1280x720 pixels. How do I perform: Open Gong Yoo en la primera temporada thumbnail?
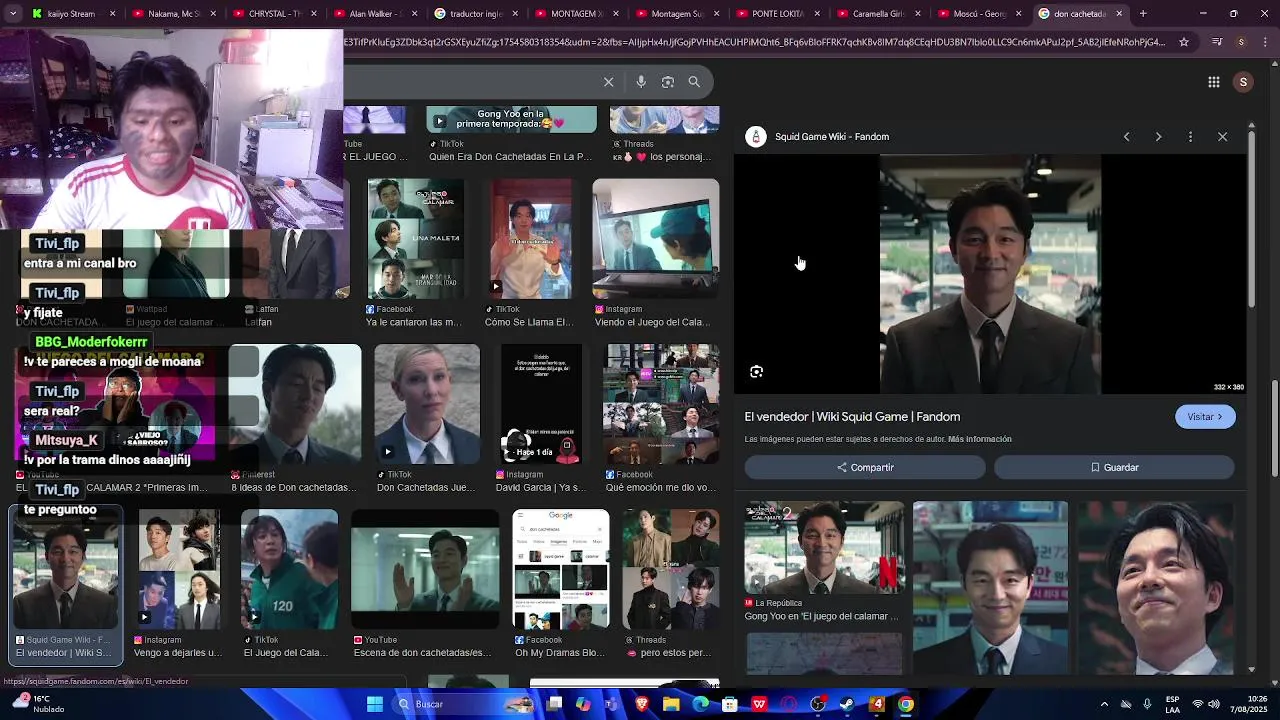pos(511,119)
